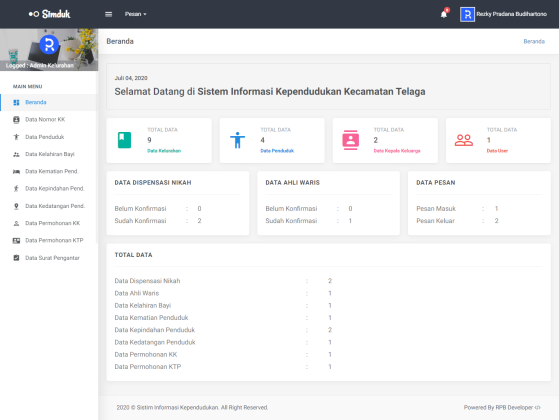This screenshot has width=559, height=420.
Task: Open the Data User link
Action: pos(497,151)
